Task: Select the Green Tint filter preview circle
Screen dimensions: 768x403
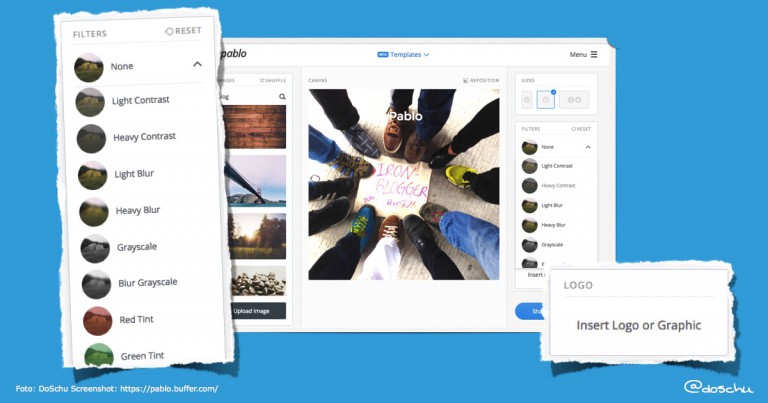Action: click(99, 356)
